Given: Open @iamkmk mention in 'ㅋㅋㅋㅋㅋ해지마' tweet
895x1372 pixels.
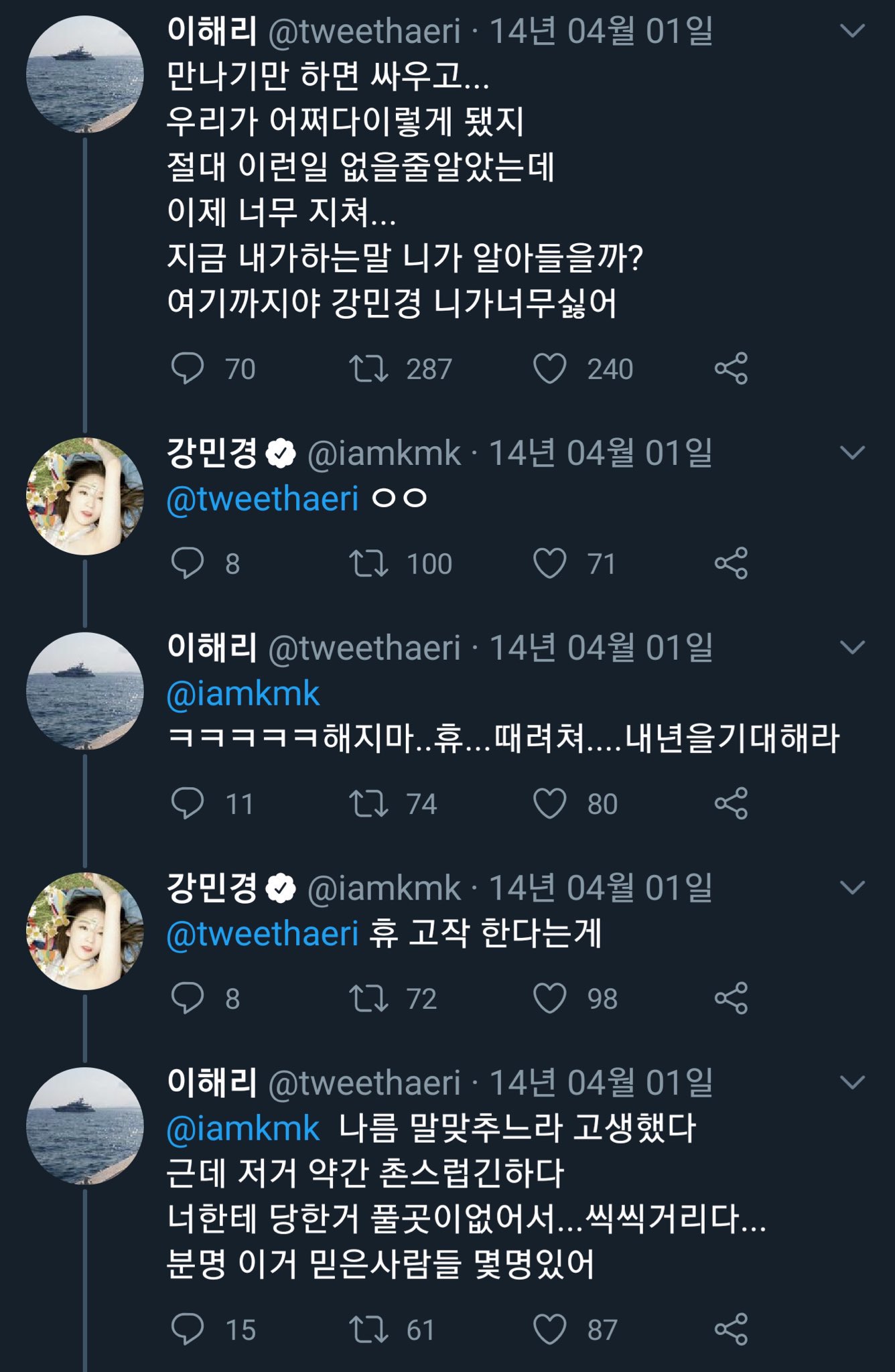Looking at the screenshot, I should click(243, 694).
